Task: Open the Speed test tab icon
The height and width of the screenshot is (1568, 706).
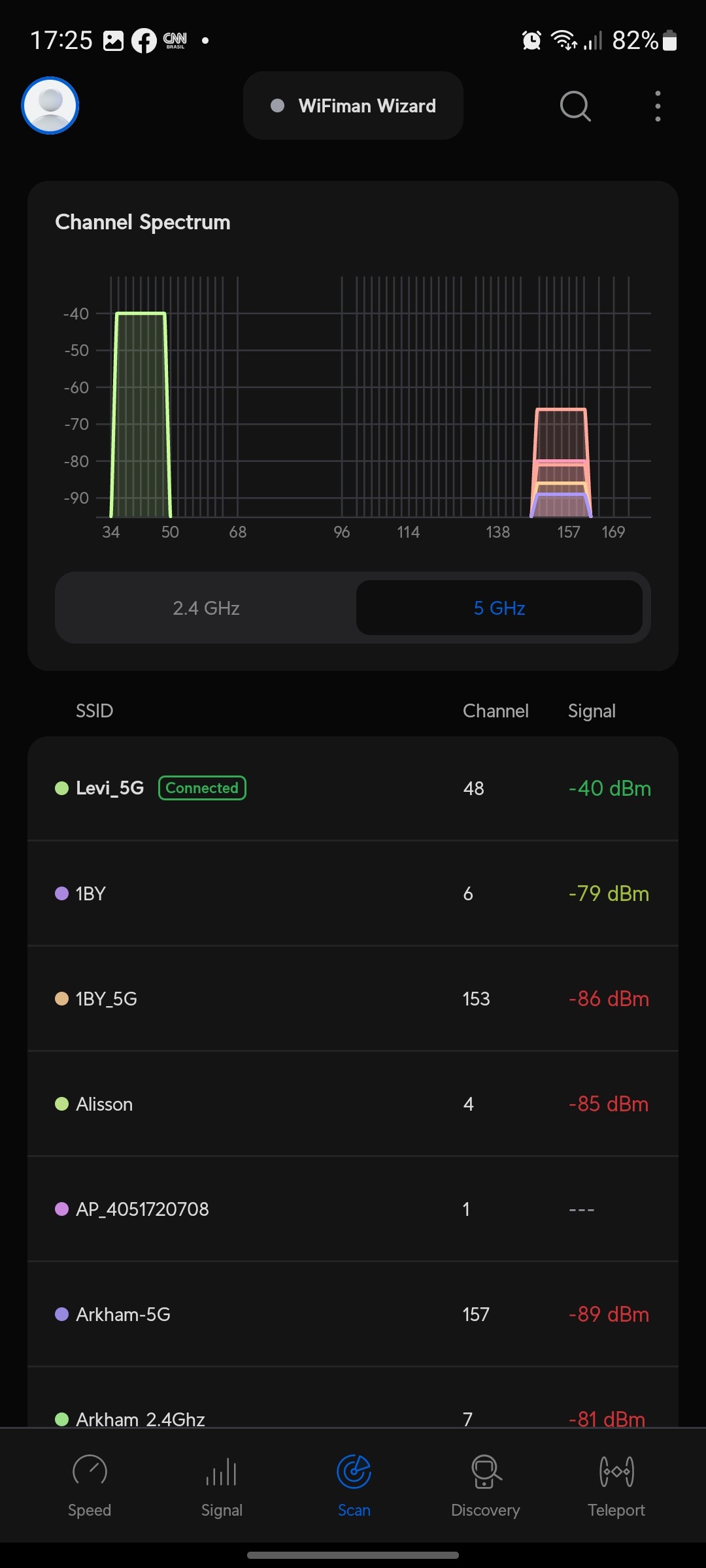Action: [90, 1471]
